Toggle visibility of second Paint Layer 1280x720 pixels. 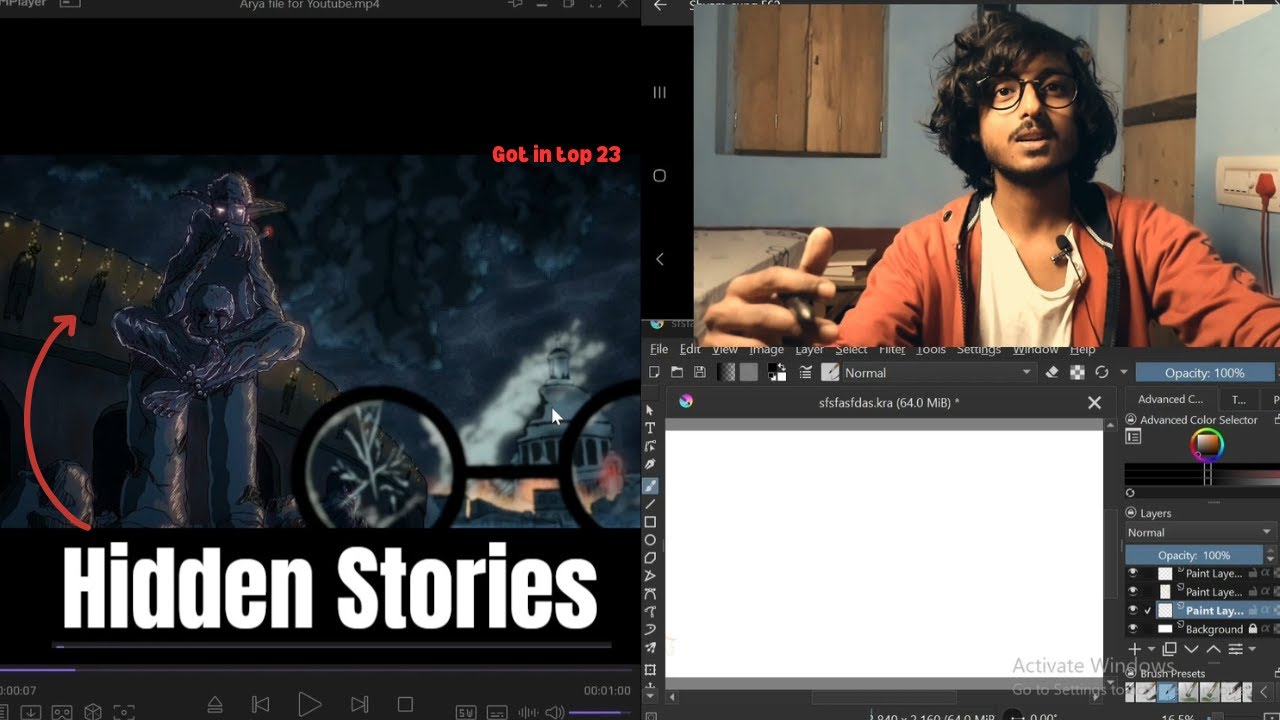pos(1133,591)
